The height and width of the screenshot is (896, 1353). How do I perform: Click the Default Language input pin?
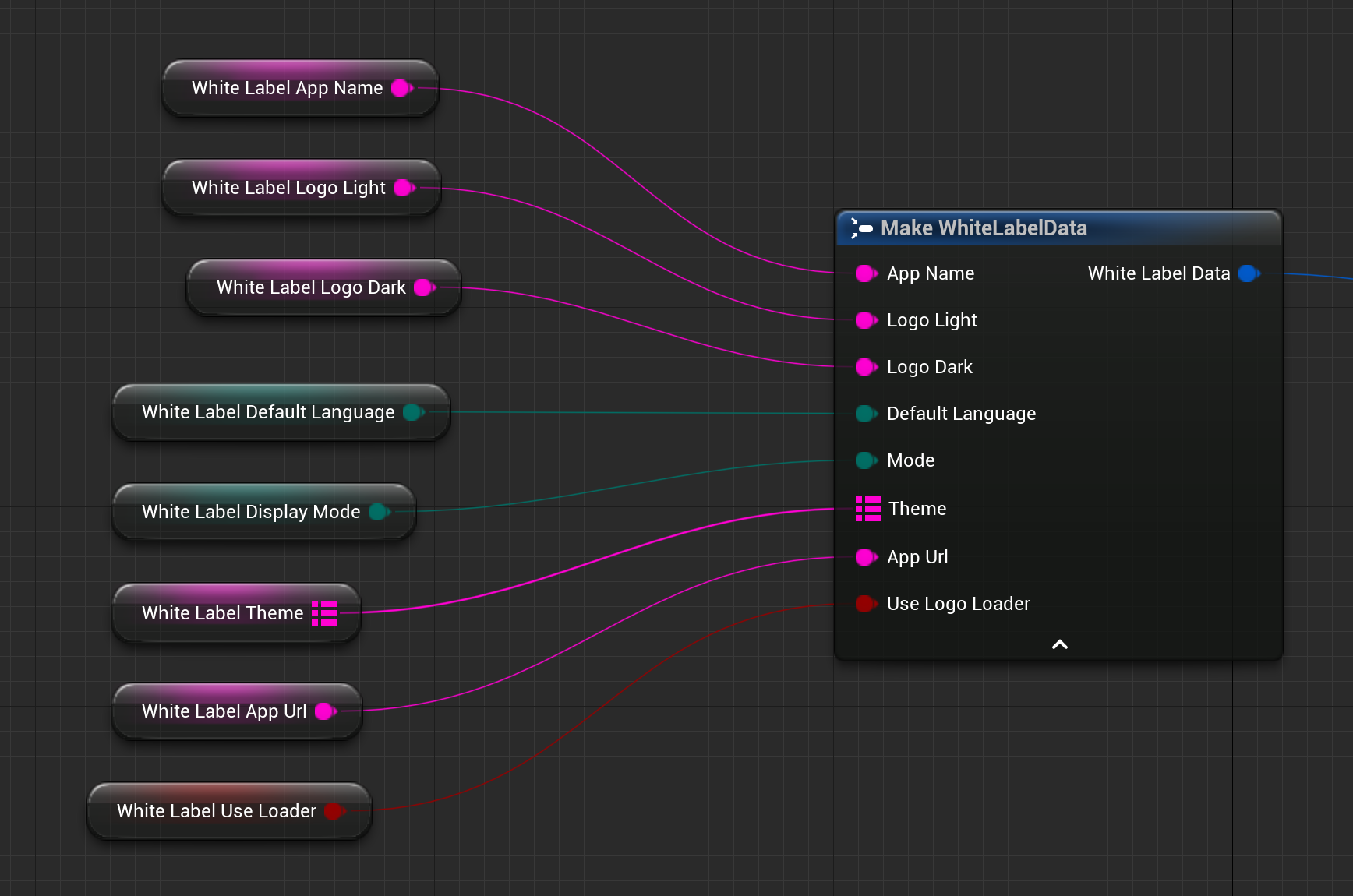[865, 414]
